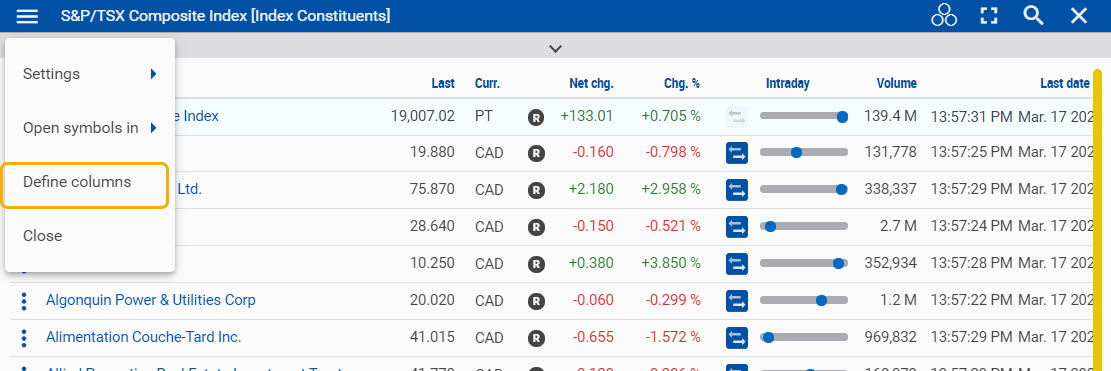Open the hamburger menu icon
Image resolution: width=1111 pixels, height=371 pixels.
(x=28, y=16)
